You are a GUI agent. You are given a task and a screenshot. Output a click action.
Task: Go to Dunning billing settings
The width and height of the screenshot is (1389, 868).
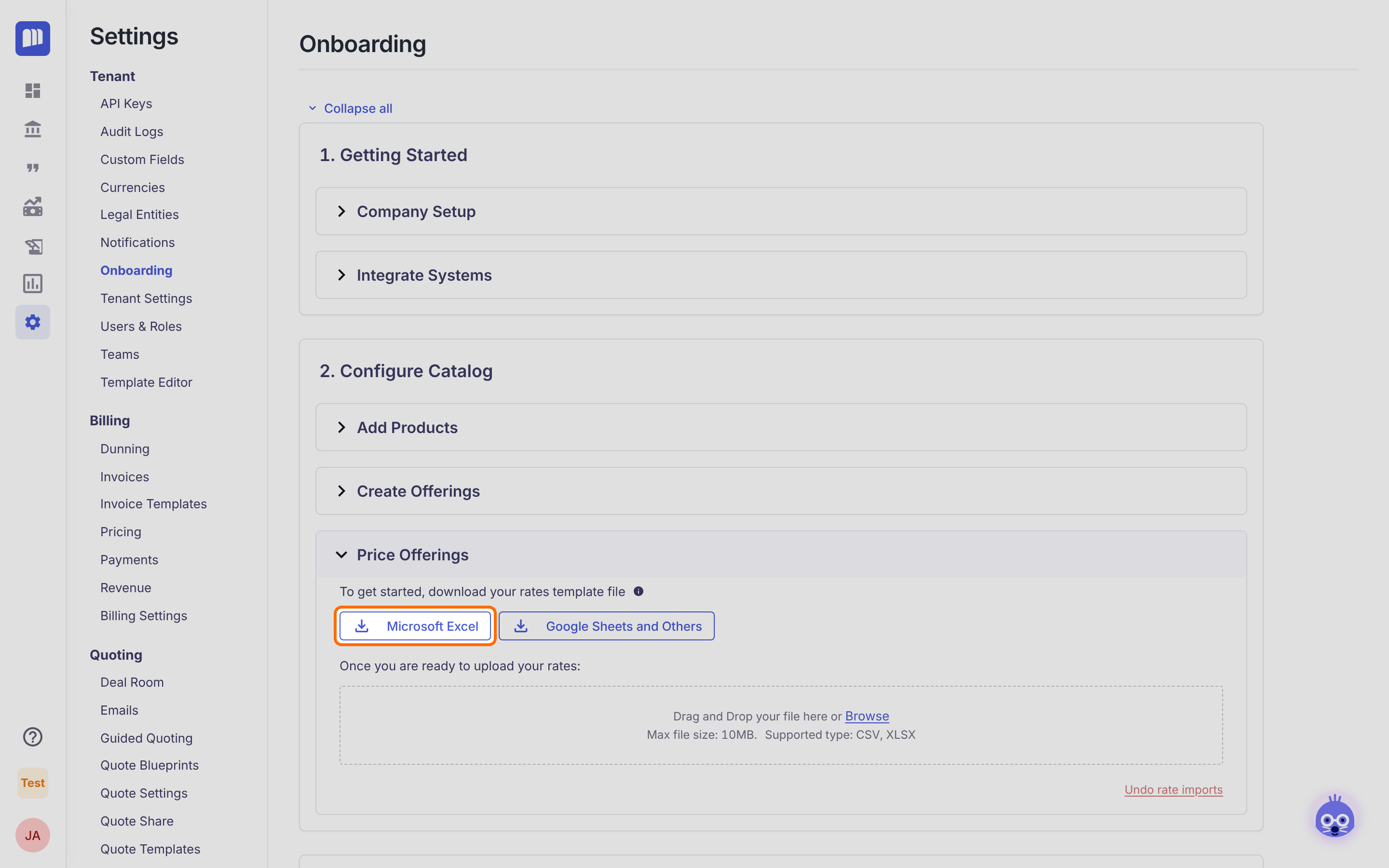(x=124, y=449)
